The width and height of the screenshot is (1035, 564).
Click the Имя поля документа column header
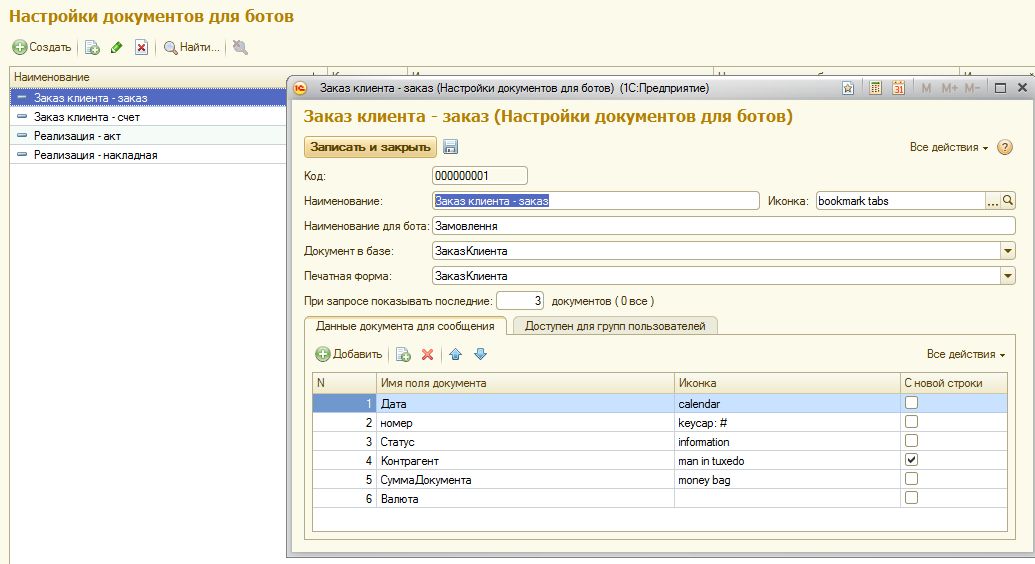point(525,383)
